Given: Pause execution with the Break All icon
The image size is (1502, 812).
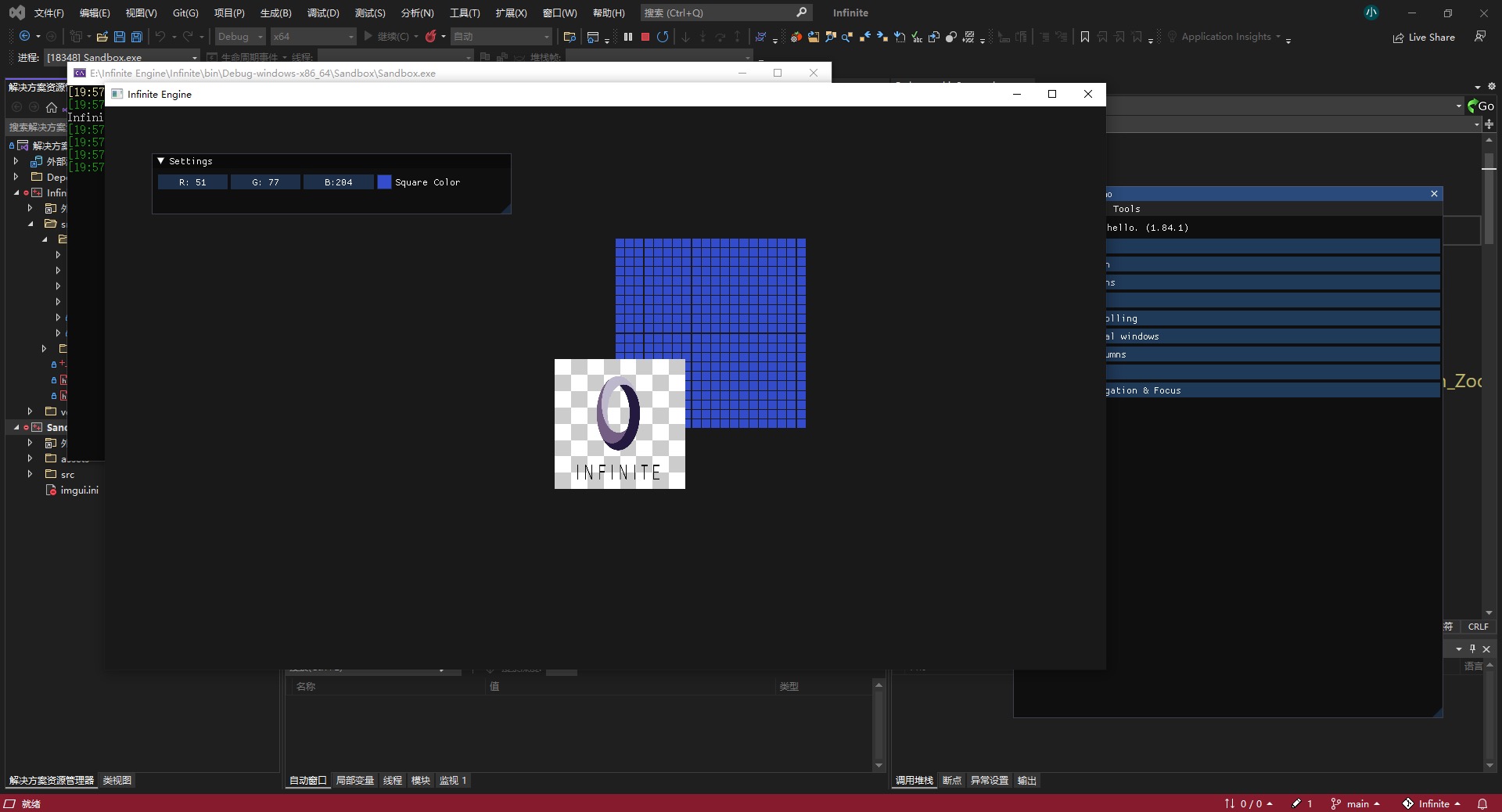Looking at the screenshot, I should tap(628, 37).
